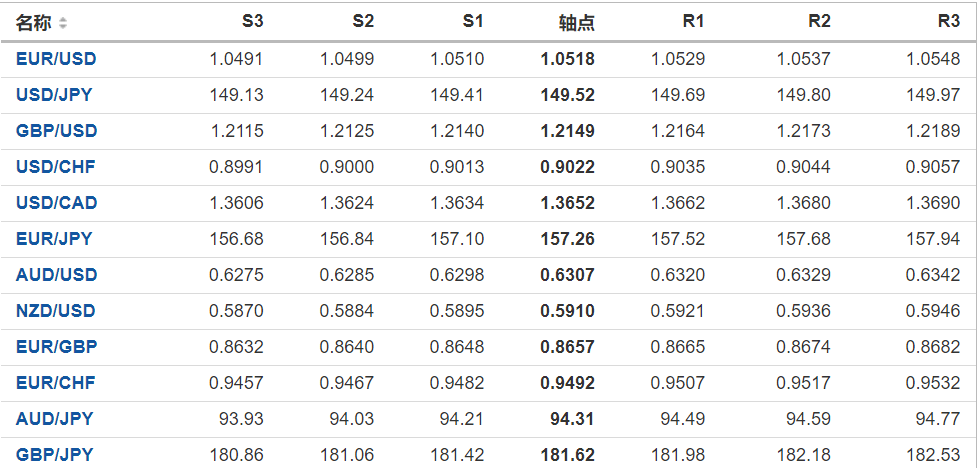Open the GBP/JPY pair link
The image size is (977, 468).
click(54, 455)
